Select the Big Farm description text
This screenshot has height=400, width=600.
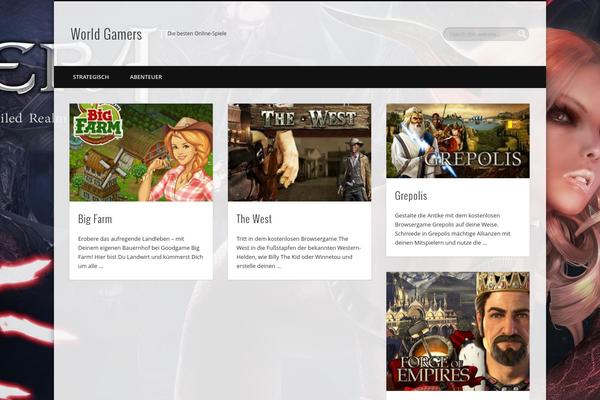pos(141,252)
